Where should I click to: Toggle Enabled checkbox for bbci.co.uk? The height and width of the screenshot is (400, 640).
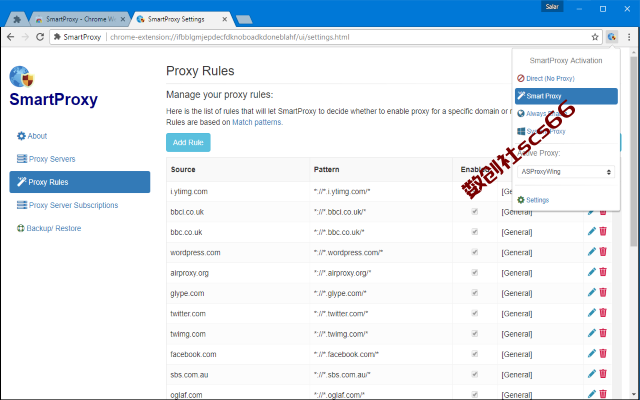(x=474, y=211)
